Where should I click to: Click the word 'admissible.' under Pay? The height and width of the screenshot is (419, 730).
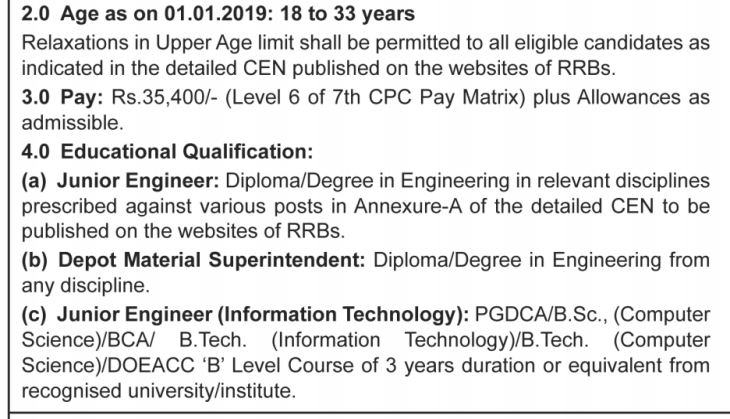[73, 123]
